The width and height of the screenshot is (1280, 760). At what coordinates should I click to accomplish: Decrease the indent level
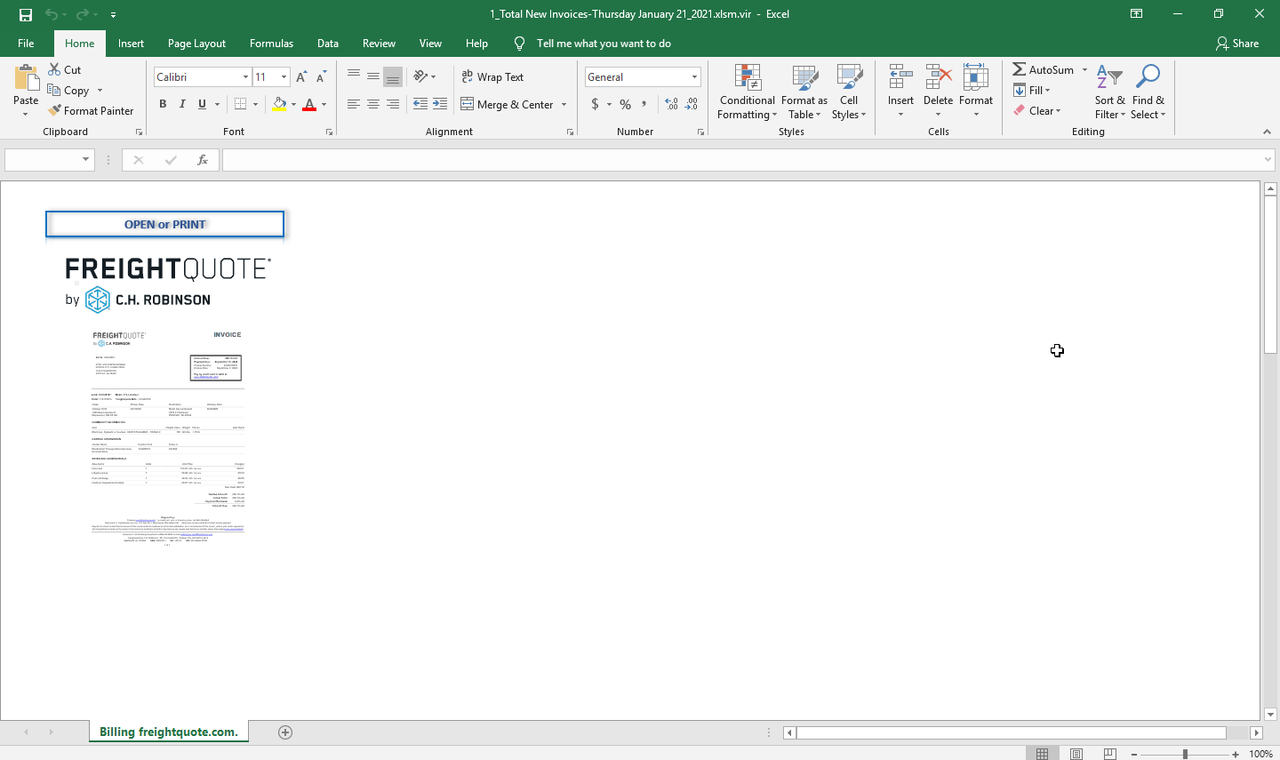coord(420,104)
